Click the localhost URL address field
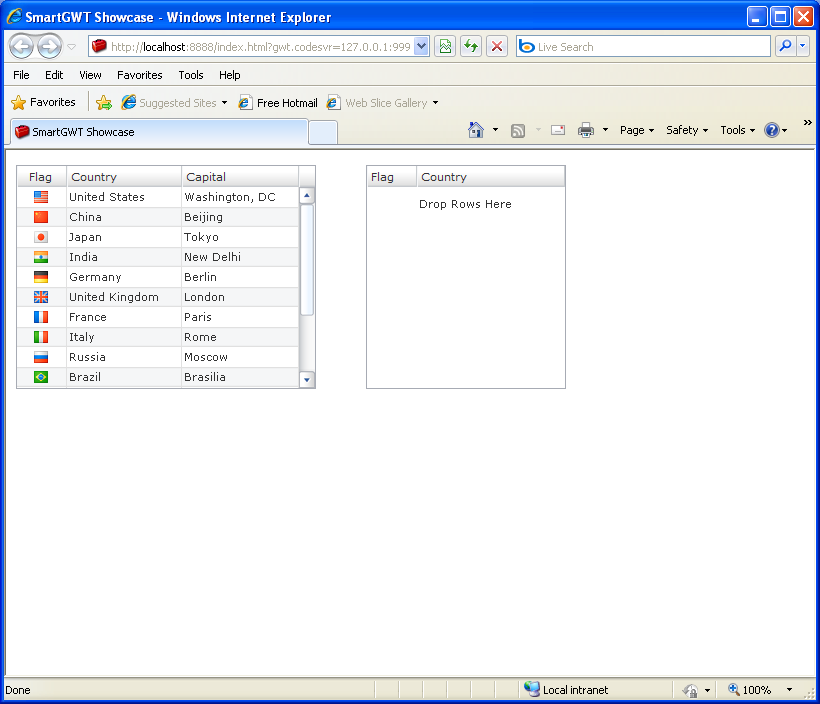820x704 pixels. [259, 47]
